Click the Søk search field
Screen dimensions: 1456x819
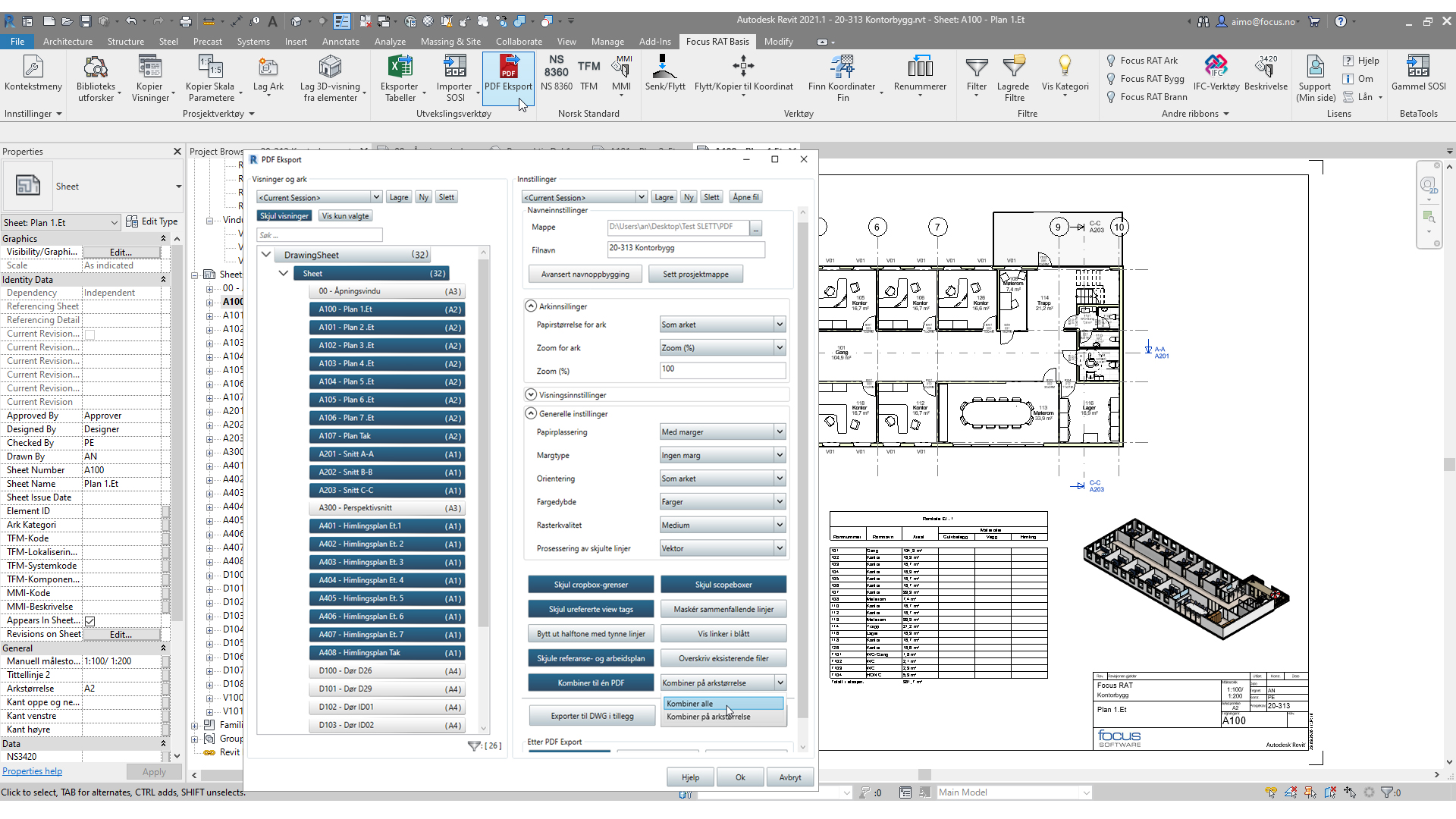(319, 235)
